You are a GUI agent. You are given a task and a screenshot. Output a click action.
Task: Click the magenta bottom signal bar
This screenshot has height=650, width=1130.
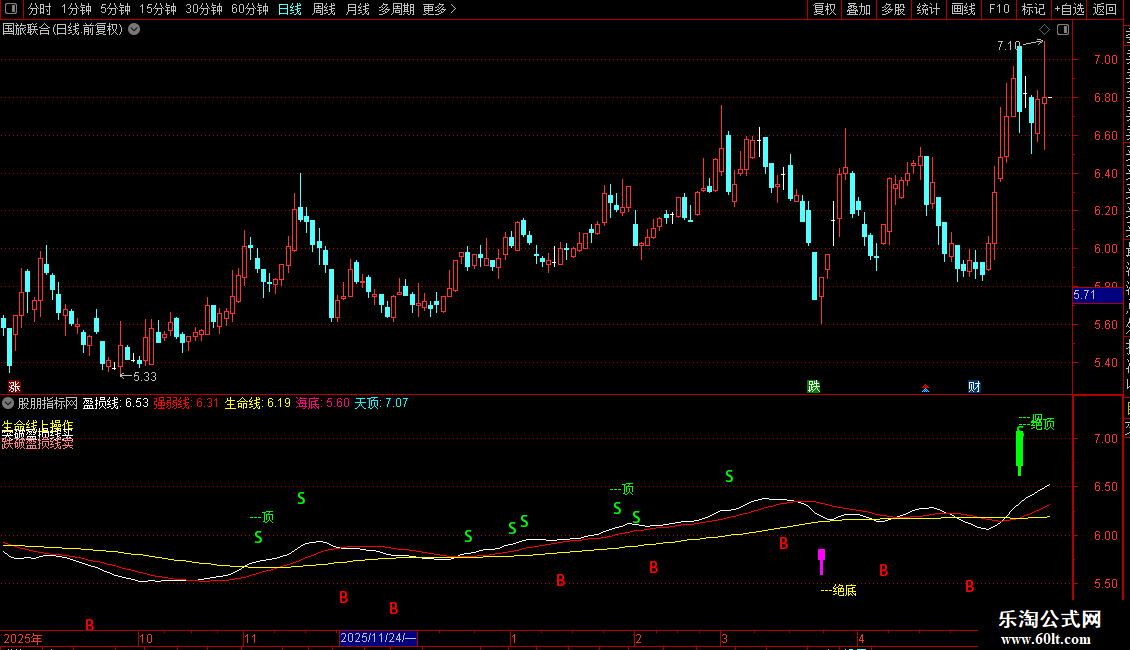(822, 561)
